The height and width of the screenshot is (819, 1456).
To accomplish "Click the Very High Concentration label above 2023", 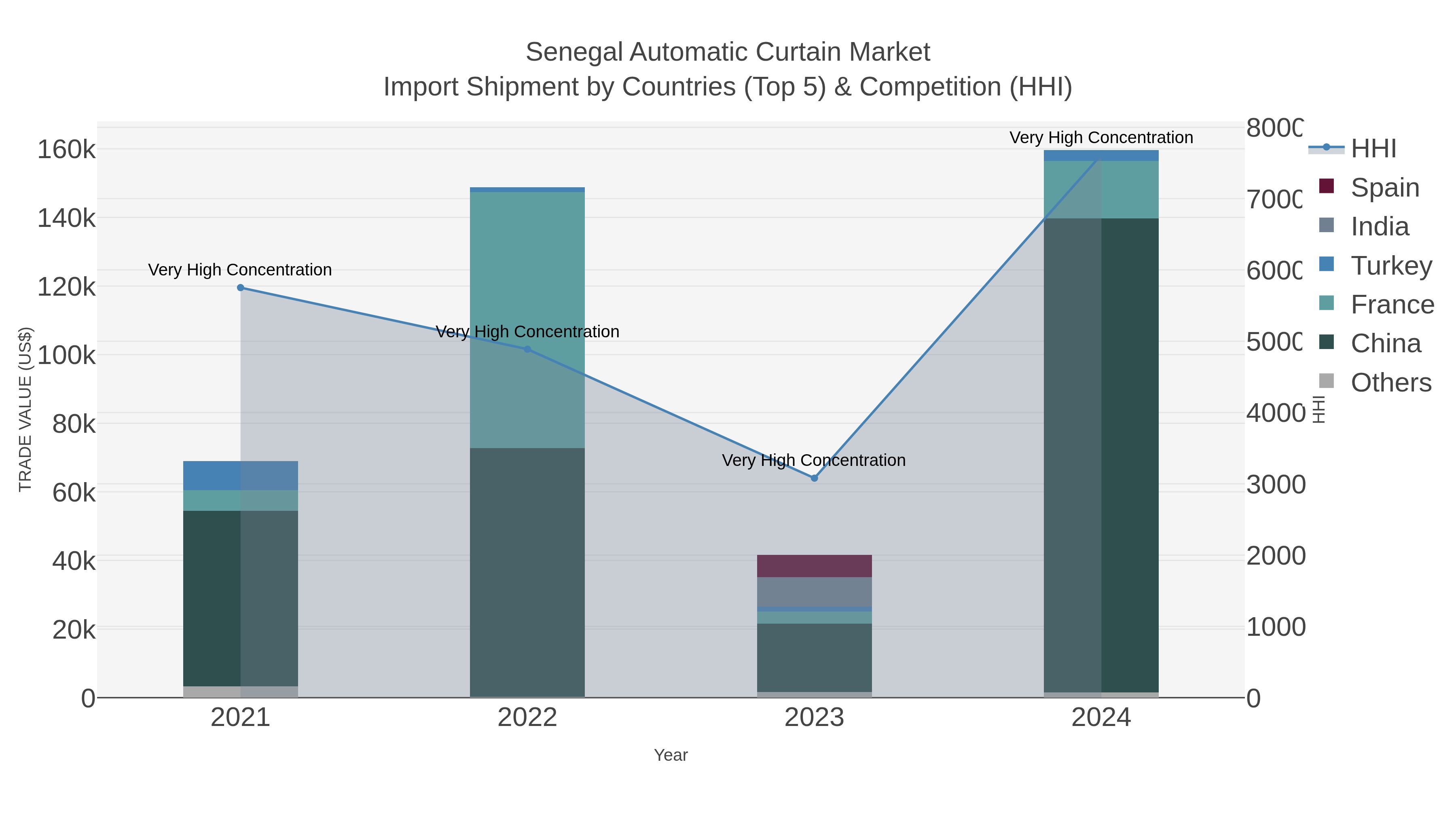I will click(x=814, y=460).
